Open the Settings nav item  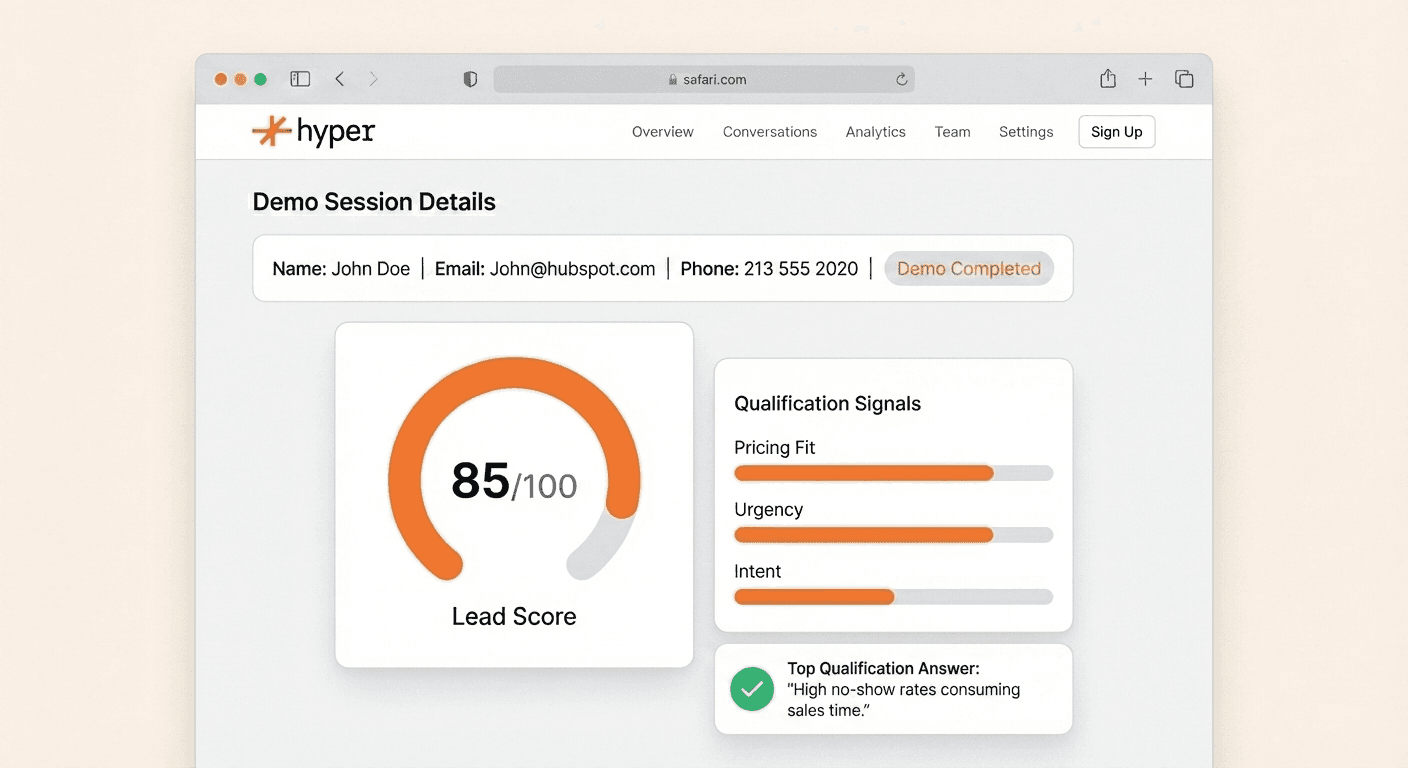pyautogui.click(x=1026, y=132)
